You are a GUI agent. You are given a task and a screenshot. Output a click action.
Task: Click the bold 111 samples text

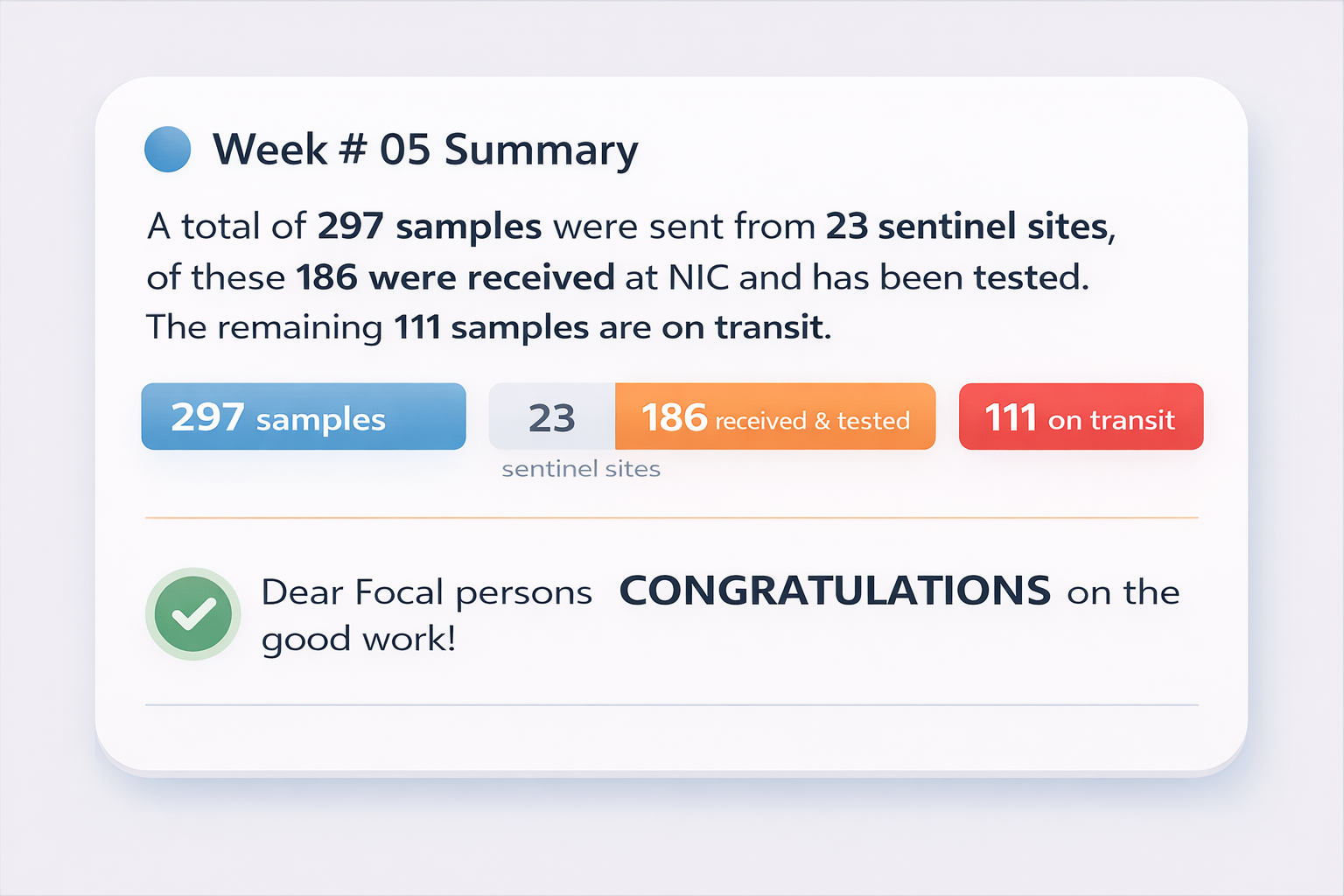[x=491, y=327]
